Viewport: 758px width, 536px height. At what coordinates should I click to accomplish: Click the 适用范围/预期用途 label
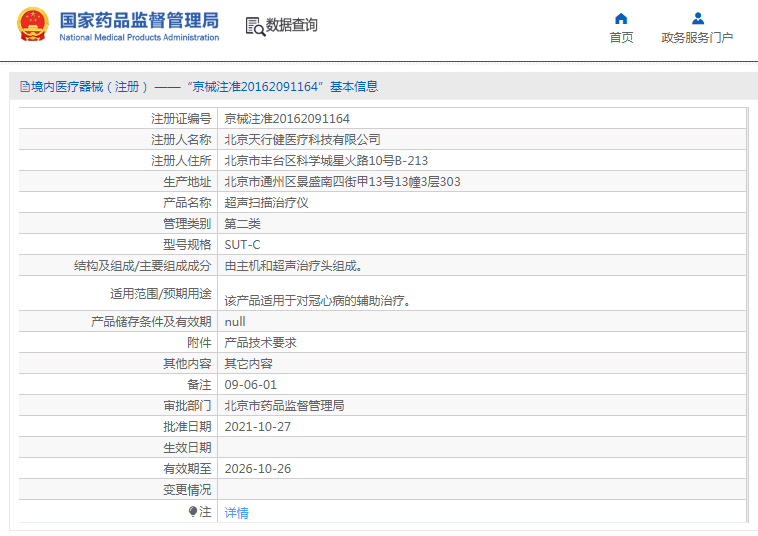tap(161, 293)
